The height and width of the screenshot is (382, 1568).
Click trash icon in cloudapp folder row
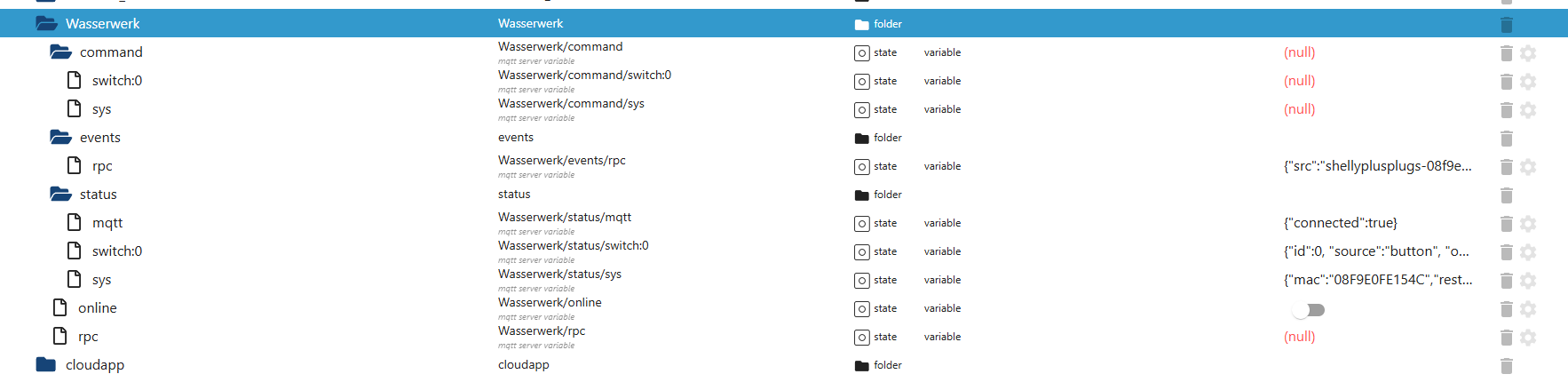point(1506,366)
